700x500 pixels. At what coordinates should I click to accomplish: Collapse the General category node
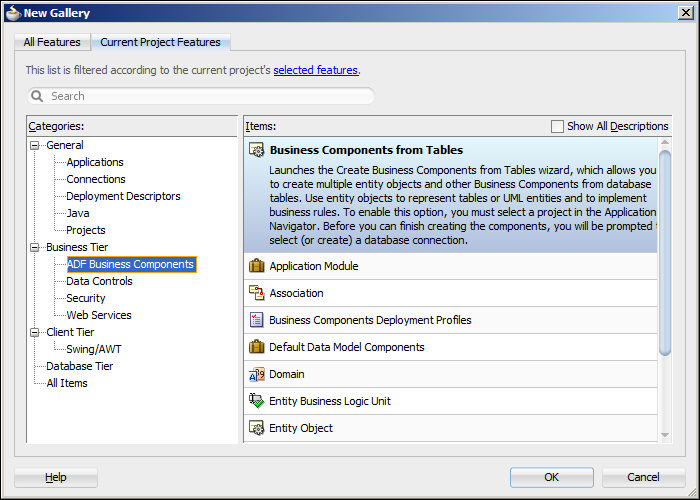(x=36, y=146)
